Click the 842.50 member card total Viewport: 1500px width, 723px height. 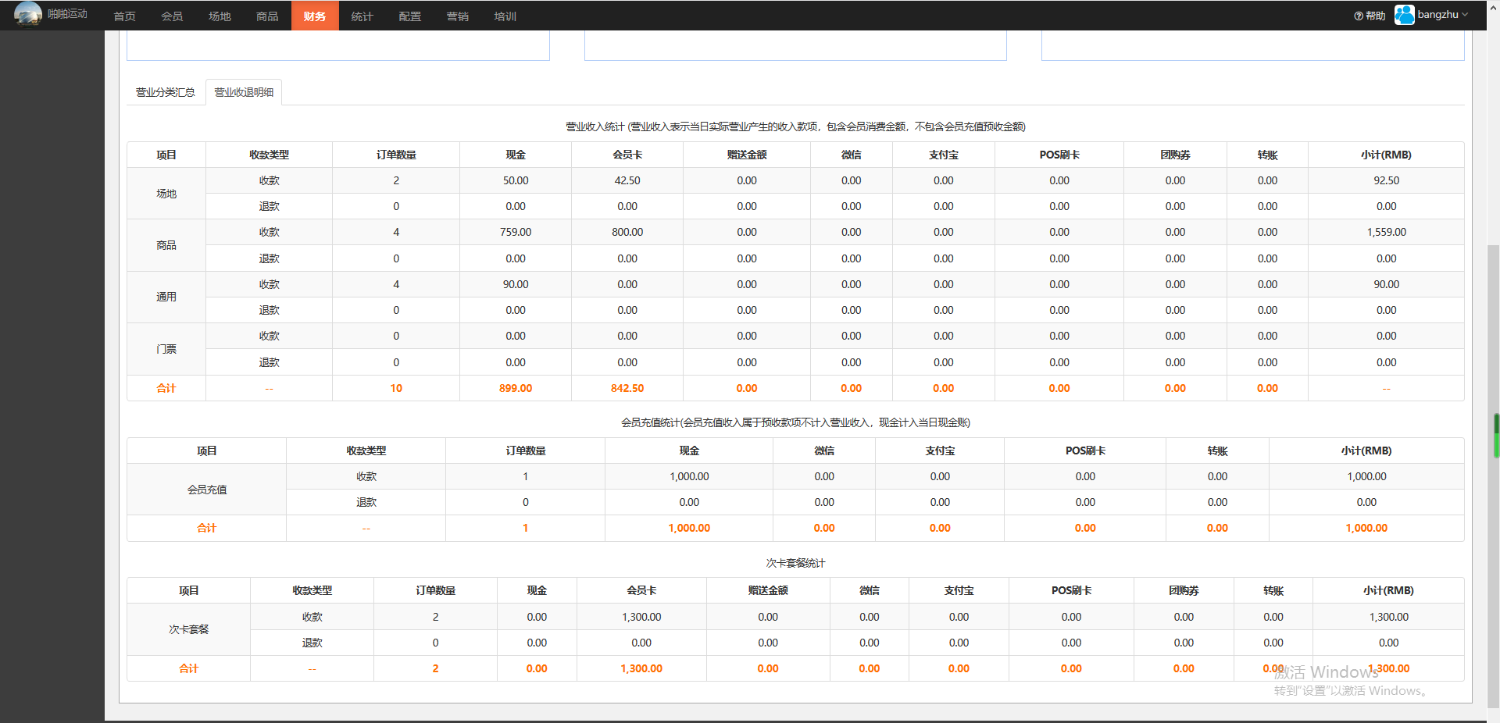(627, 388)
